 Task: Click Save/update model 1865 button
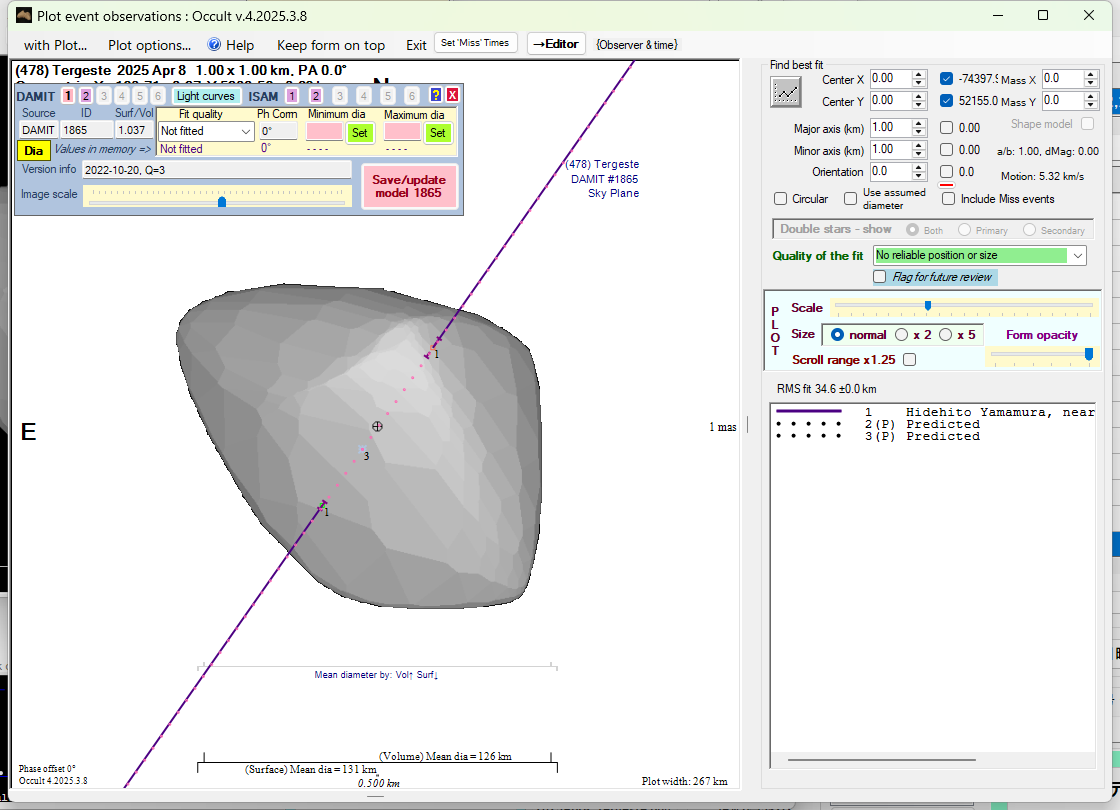pyautogui.click(x=409, y=186)
